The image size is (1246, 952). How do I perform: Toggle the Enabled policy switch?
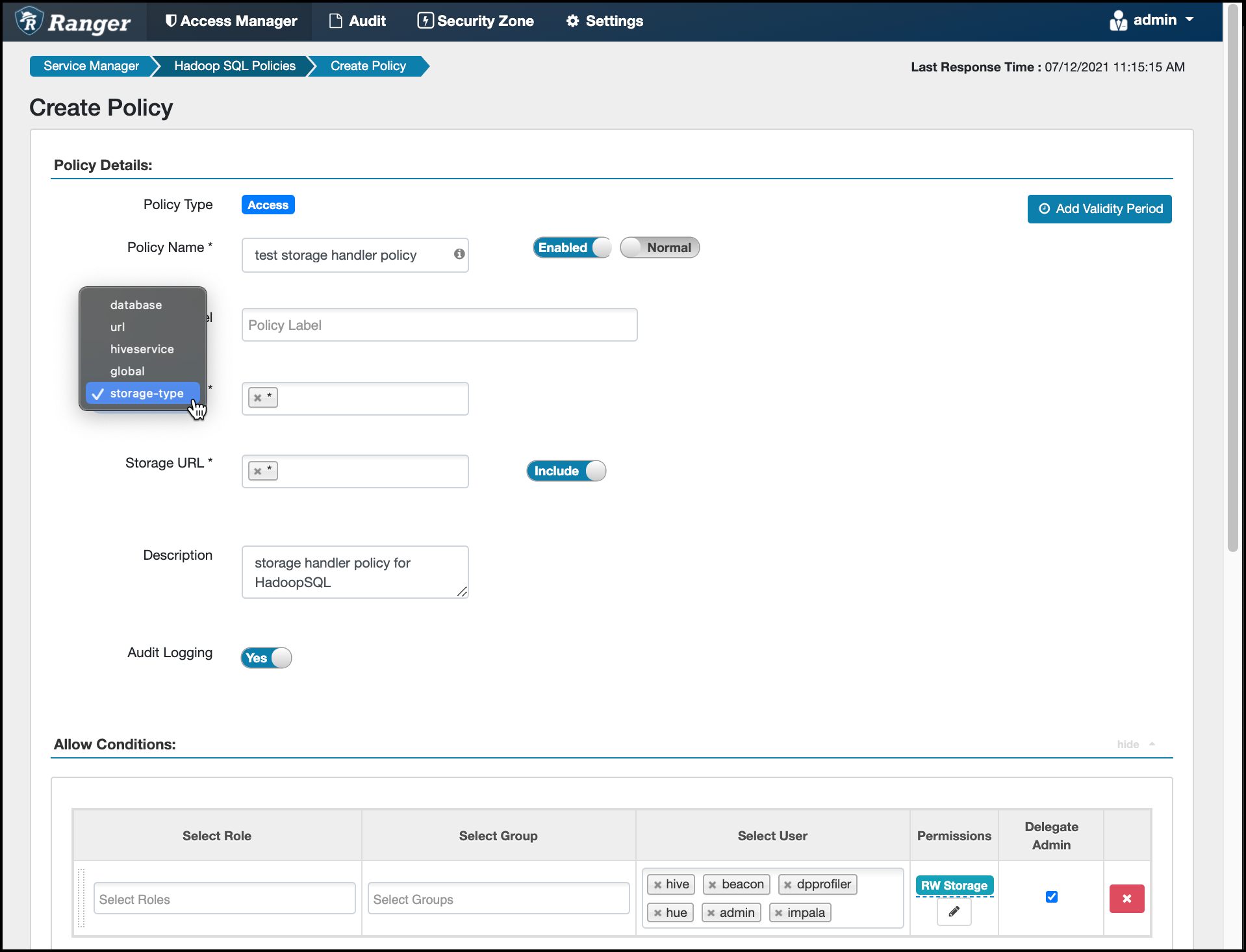(x=572, y=247)
